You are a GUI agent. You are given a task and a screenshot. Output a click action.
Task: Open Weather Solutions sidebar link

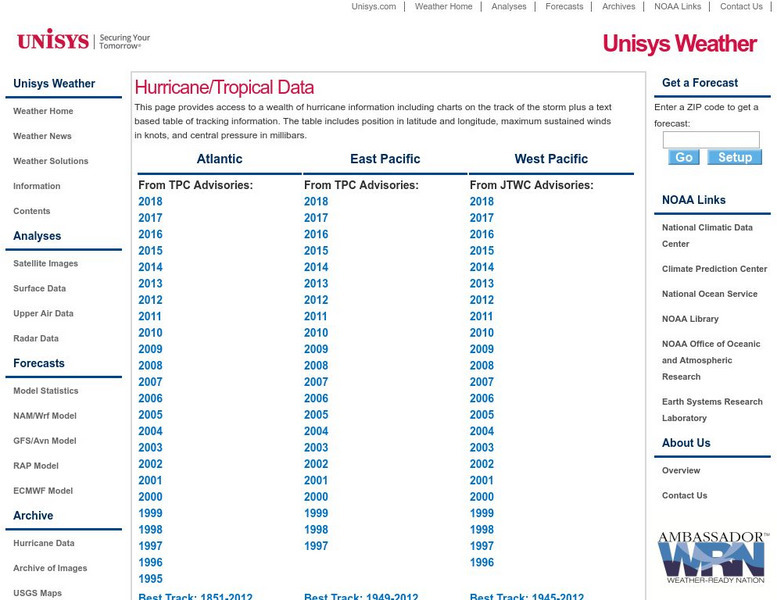coord(51,161)
